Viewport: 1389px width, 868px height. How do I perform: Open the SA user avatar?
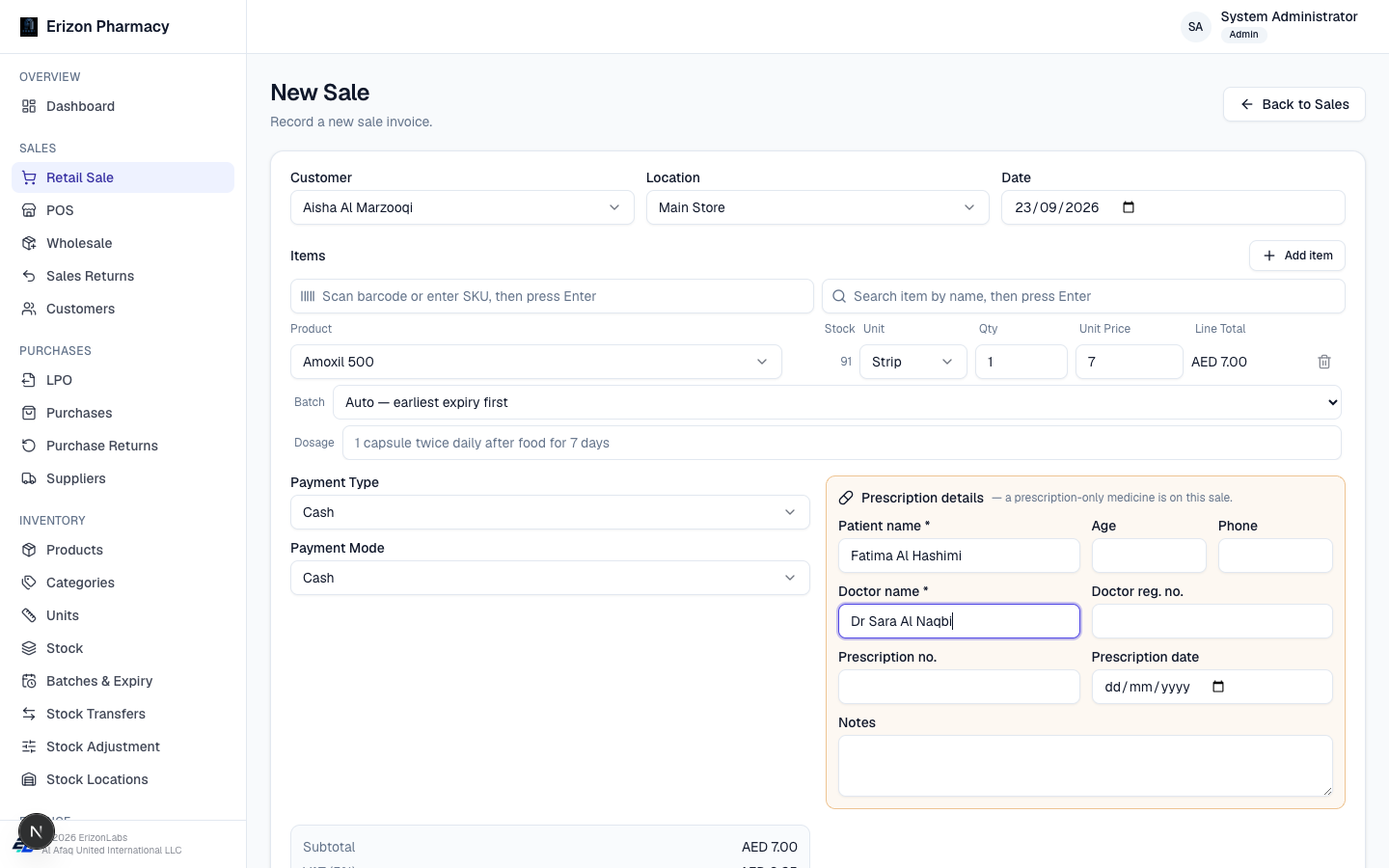(1195, 27)
